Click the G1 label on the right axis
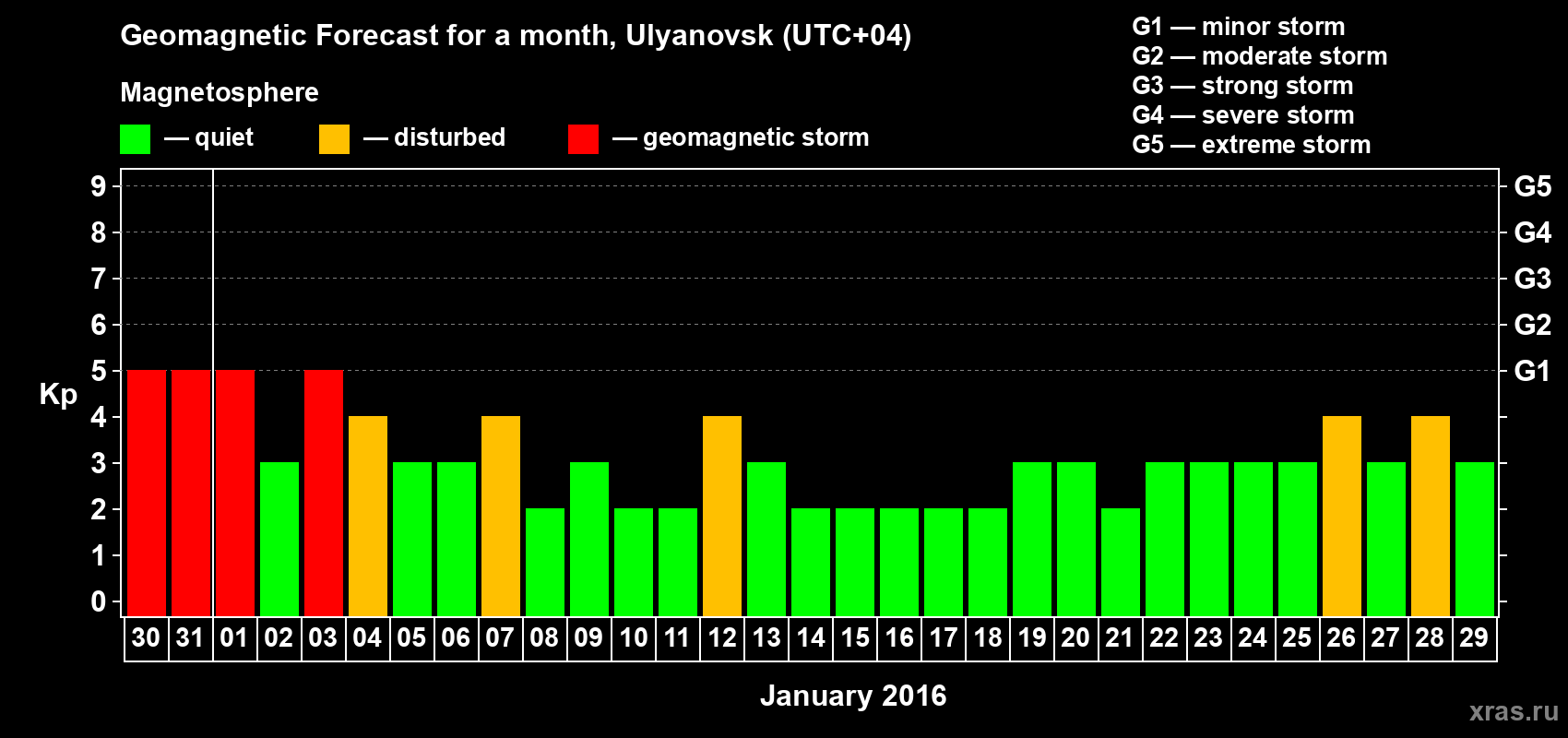This screenshot has height=738, width=1568. 1533,371
